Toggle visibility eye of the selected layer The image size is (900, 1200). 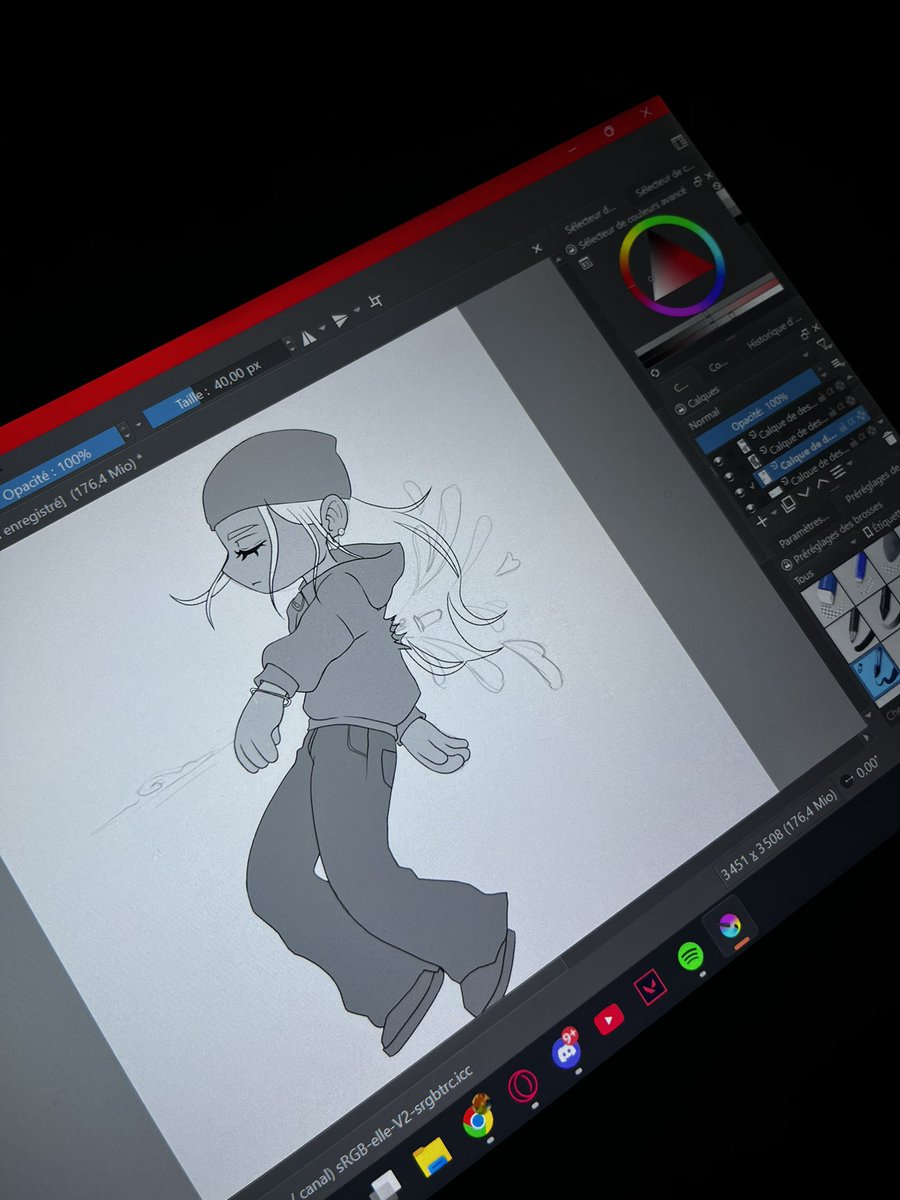739,492
